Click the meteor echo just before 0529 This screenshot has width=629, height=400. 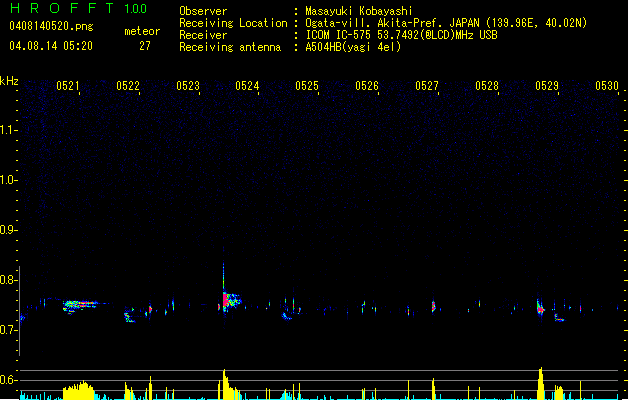pyautogui.click(x=540, y=308)
